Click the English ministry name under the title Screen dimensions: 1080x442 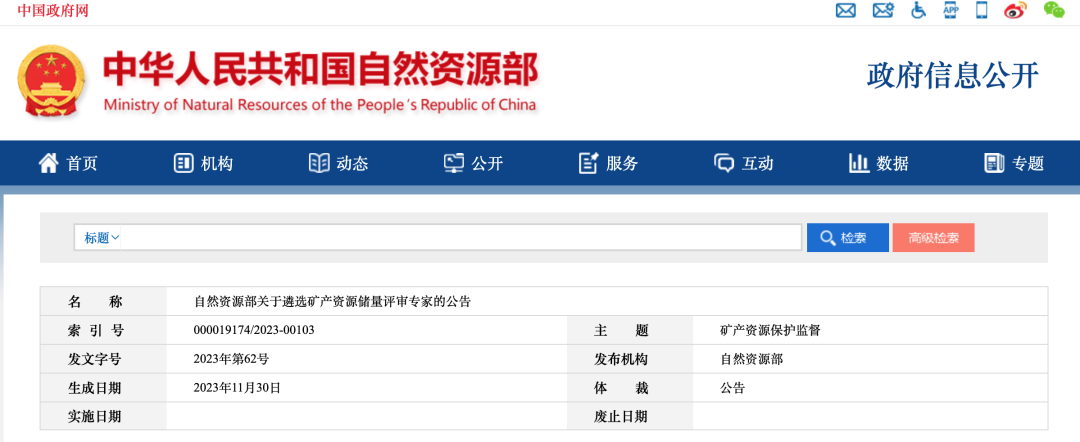(320, 105)
